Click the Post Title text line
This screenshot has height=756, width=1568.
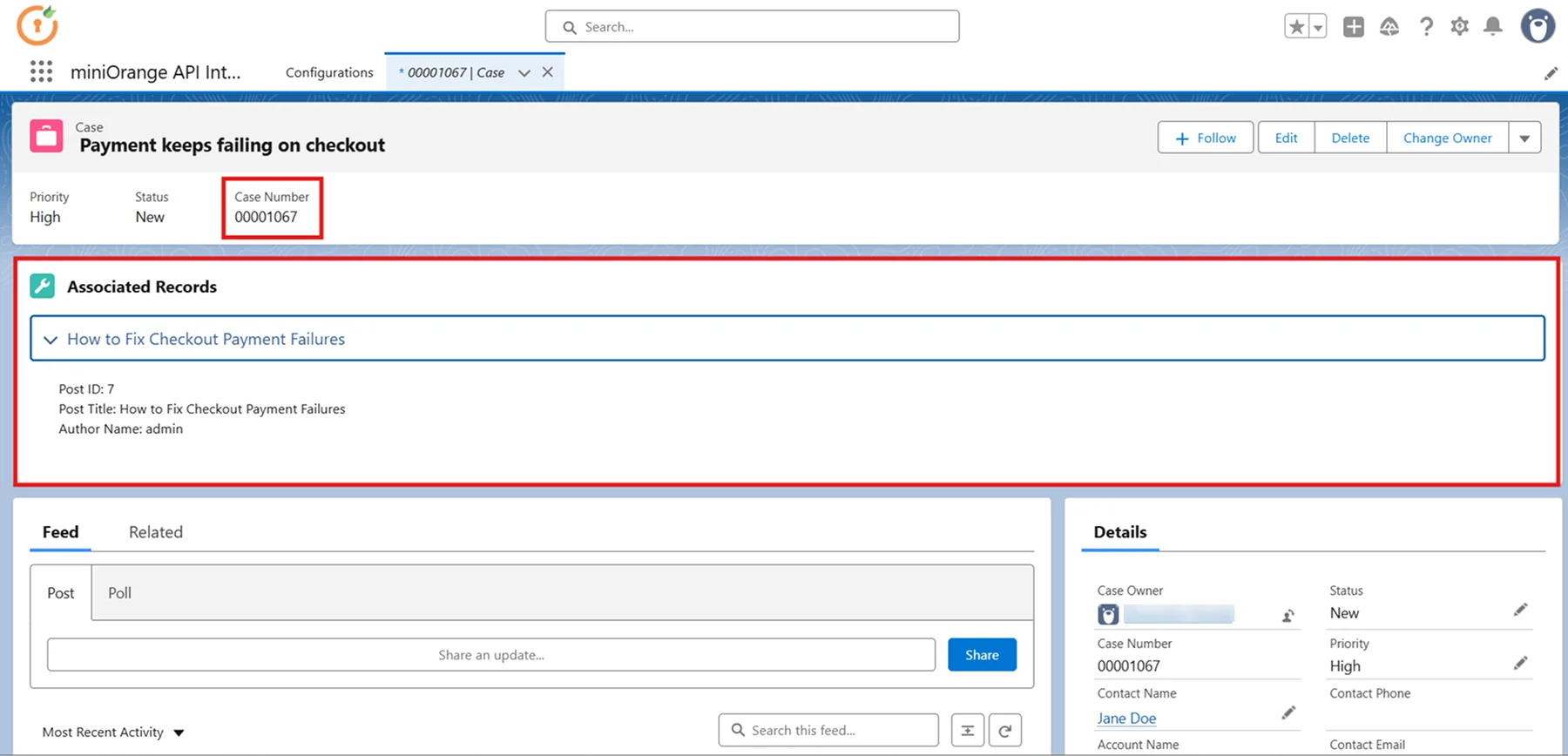202,408
